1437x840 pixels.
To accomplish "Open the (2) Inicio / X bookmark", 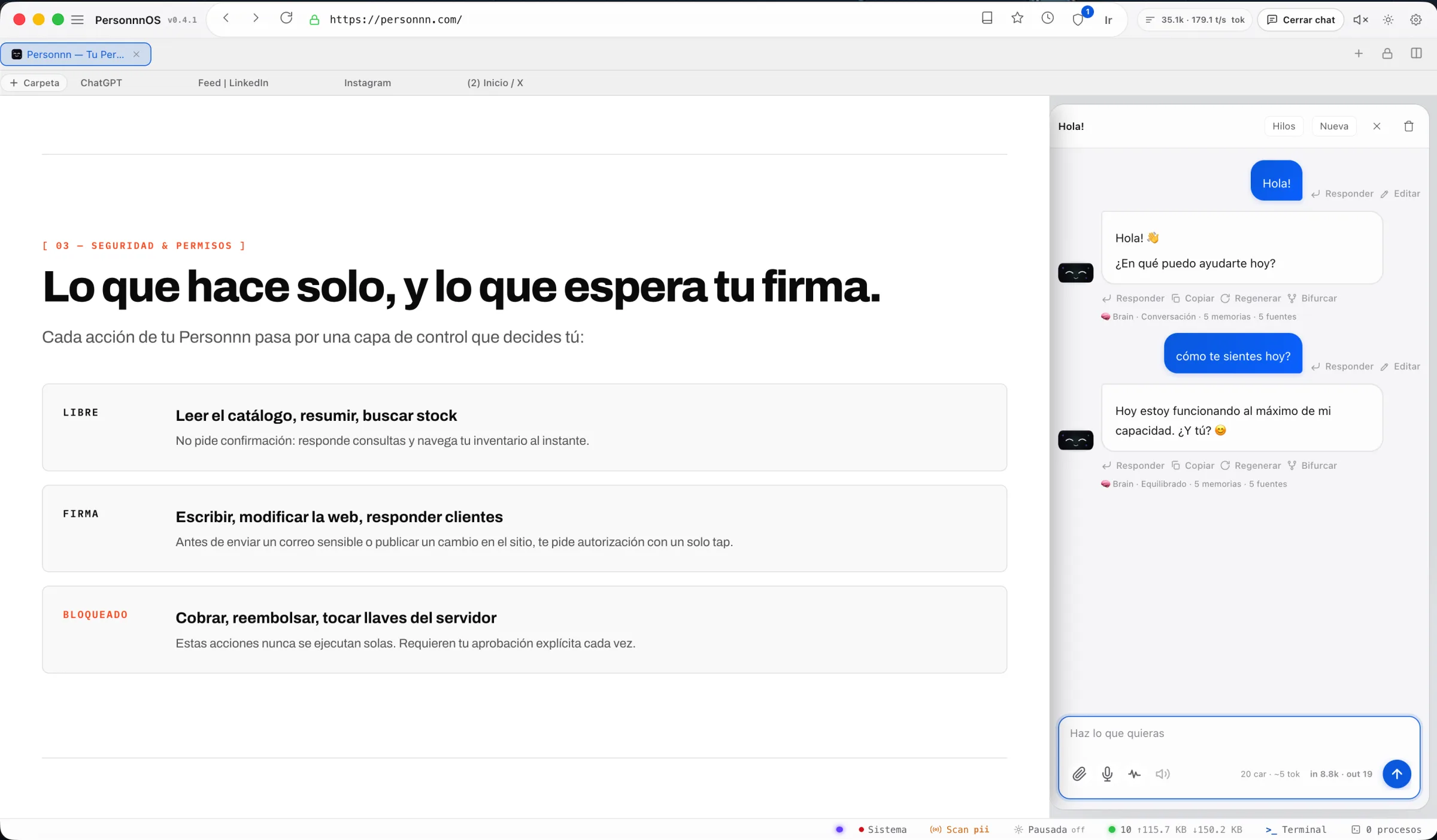I will [x=495, y=83].
